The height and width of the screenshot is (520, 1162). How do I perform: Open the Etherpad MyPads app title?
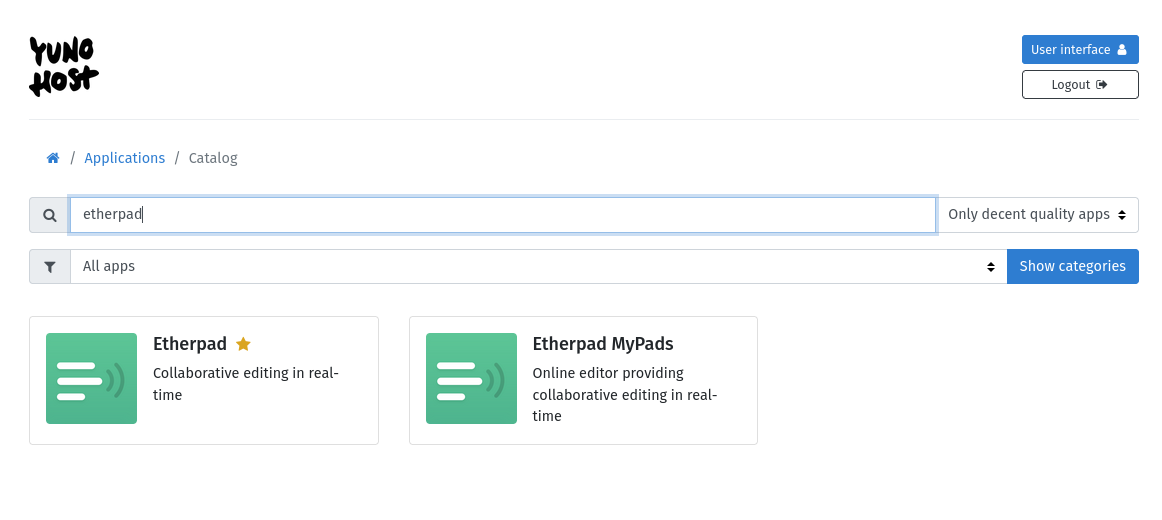[x=603, y=344]
